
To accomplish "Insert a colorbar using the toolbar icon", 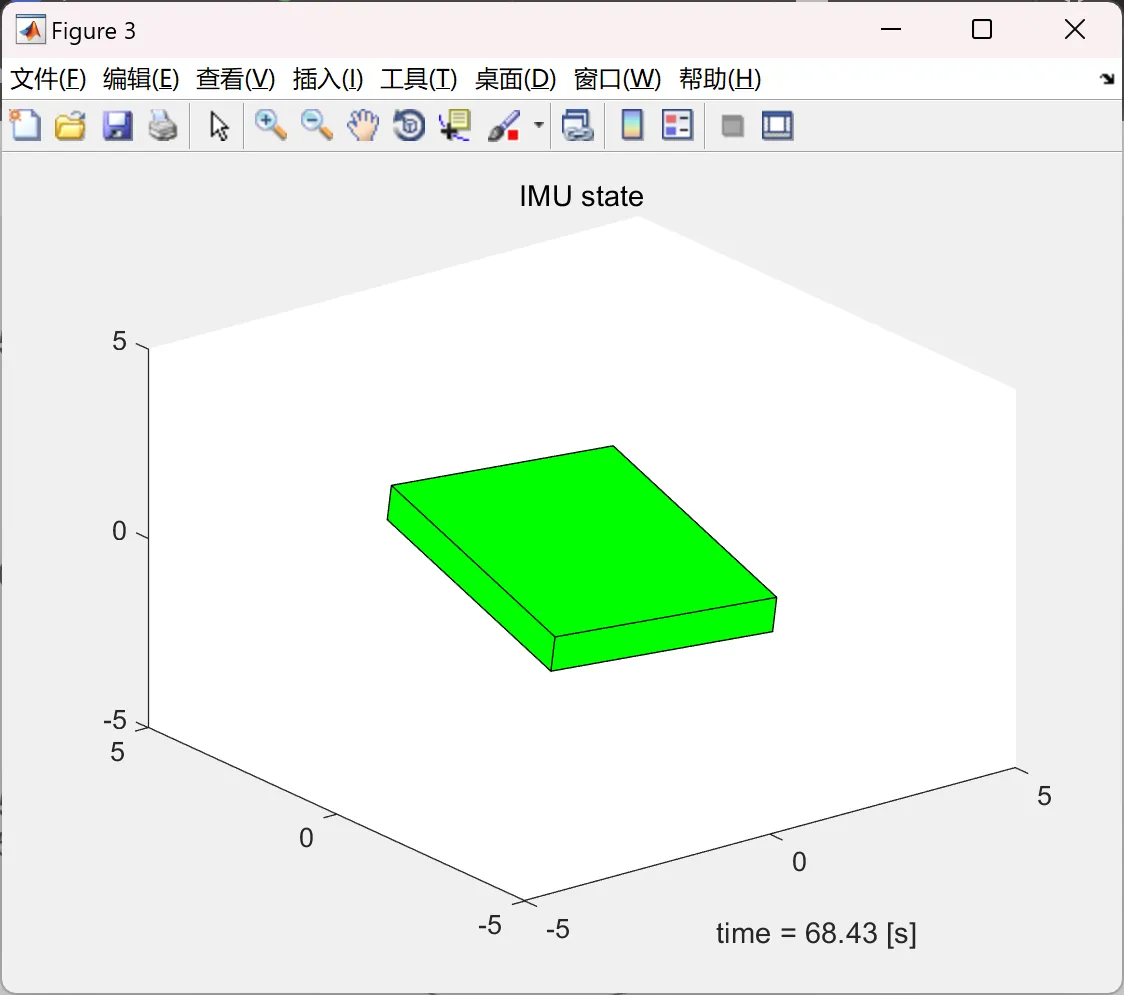I will 632,125.
